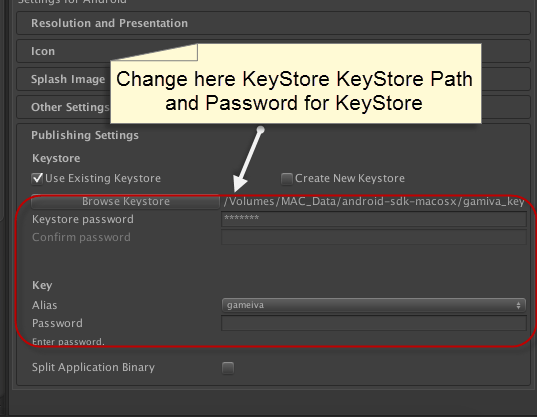Click the Browse Keystore button
The image size is (537, 417).
(125, 201)
